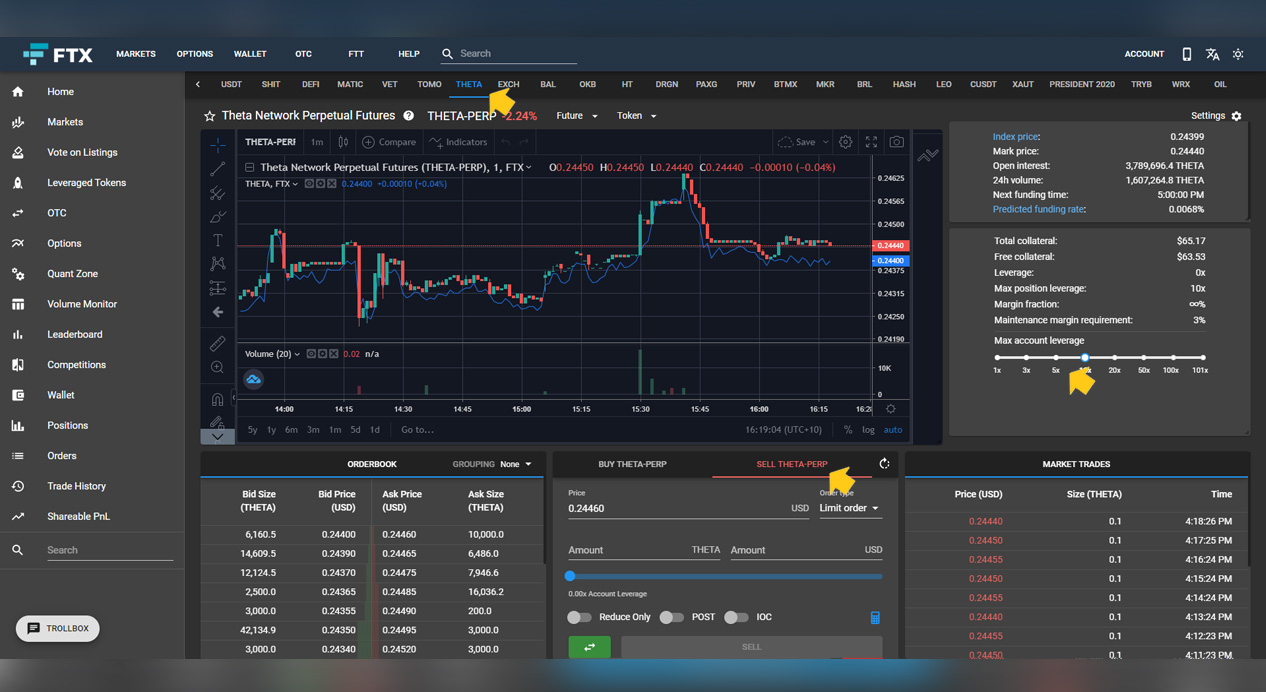Set max account leverage to 1x
1266x692 pixels.
[997, 358]
